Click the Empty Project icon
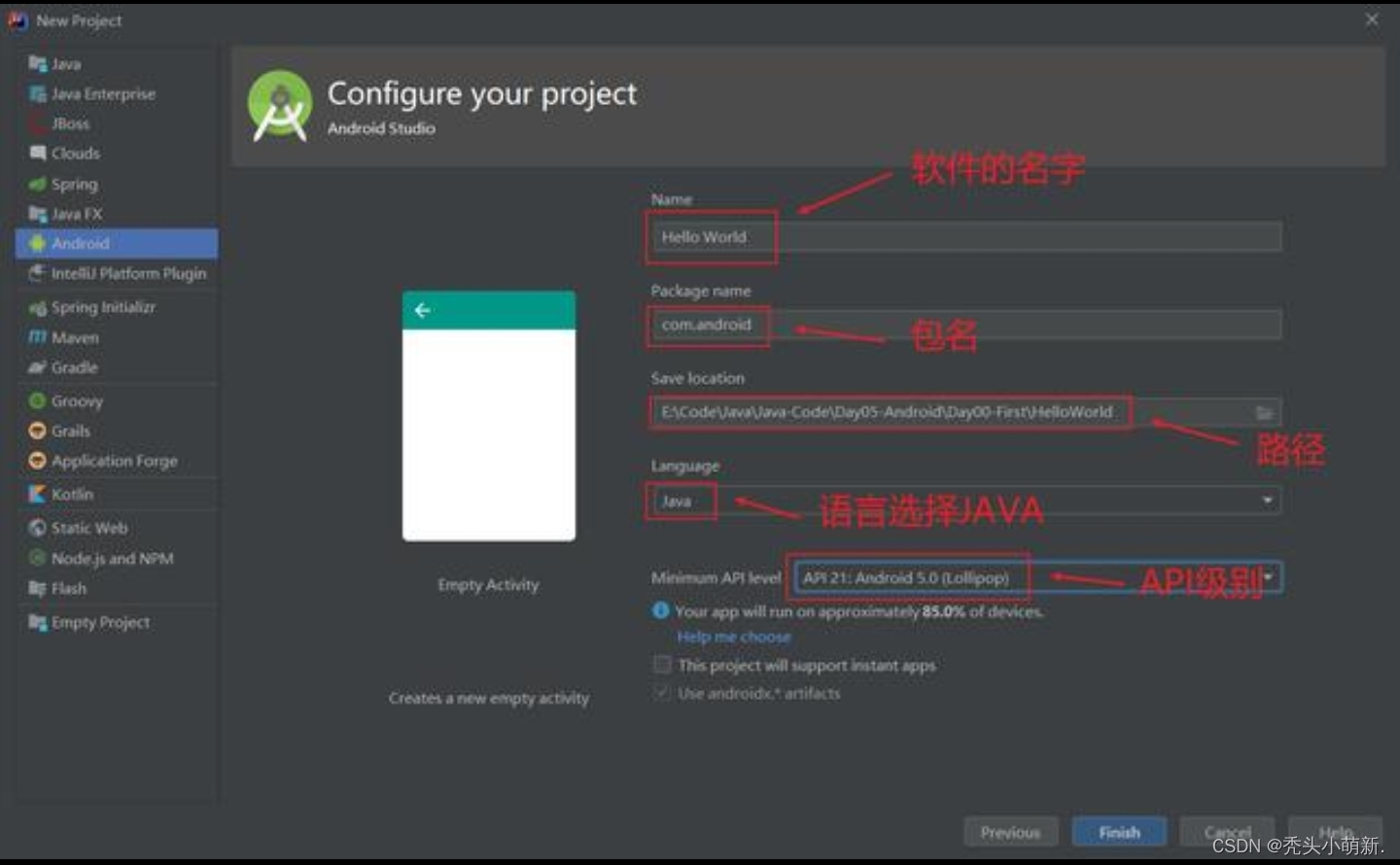 click(38, 622)
